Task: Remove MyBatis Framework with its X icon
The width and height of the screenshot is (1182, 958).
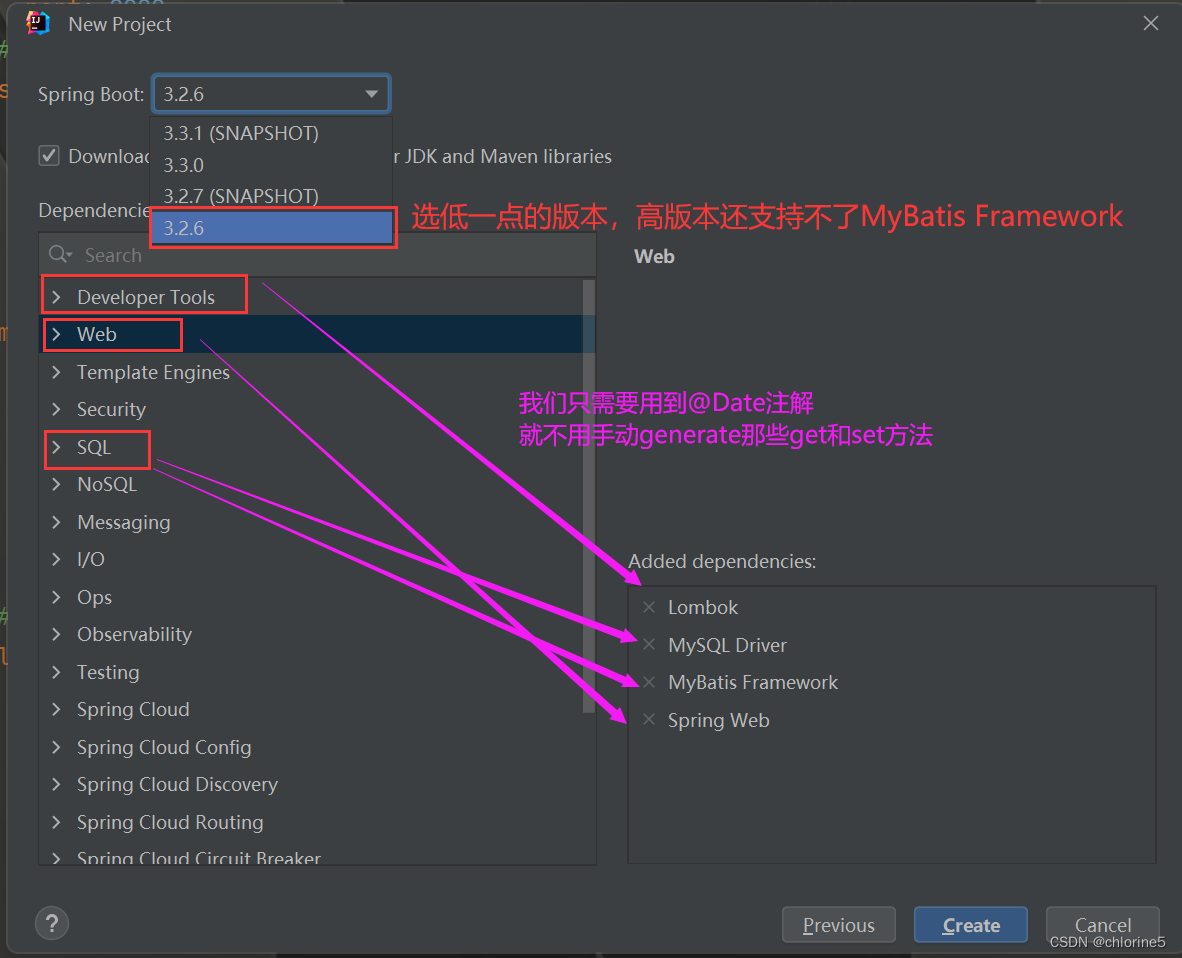Action: click(x=649, y=682)
